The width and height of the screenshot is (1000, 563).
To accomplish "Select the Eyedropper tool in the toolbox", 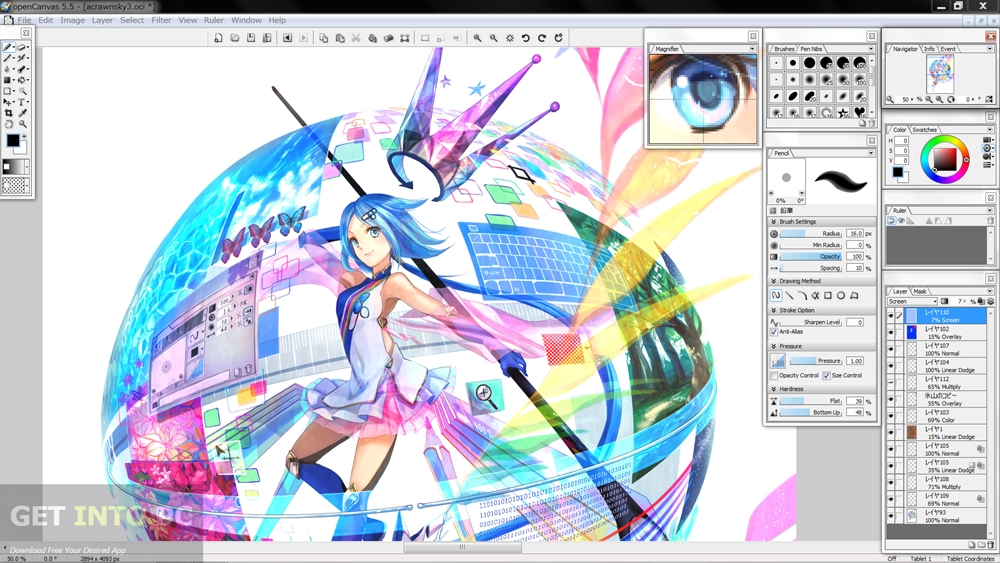I will click(22, 113).
